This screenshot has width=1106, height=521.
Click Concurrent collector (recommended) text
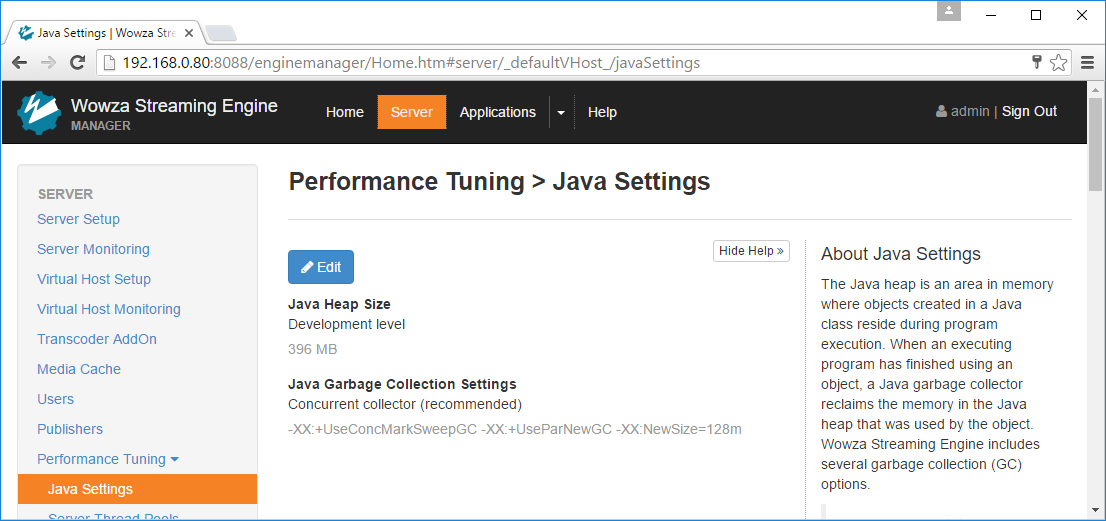click(405, 405)
